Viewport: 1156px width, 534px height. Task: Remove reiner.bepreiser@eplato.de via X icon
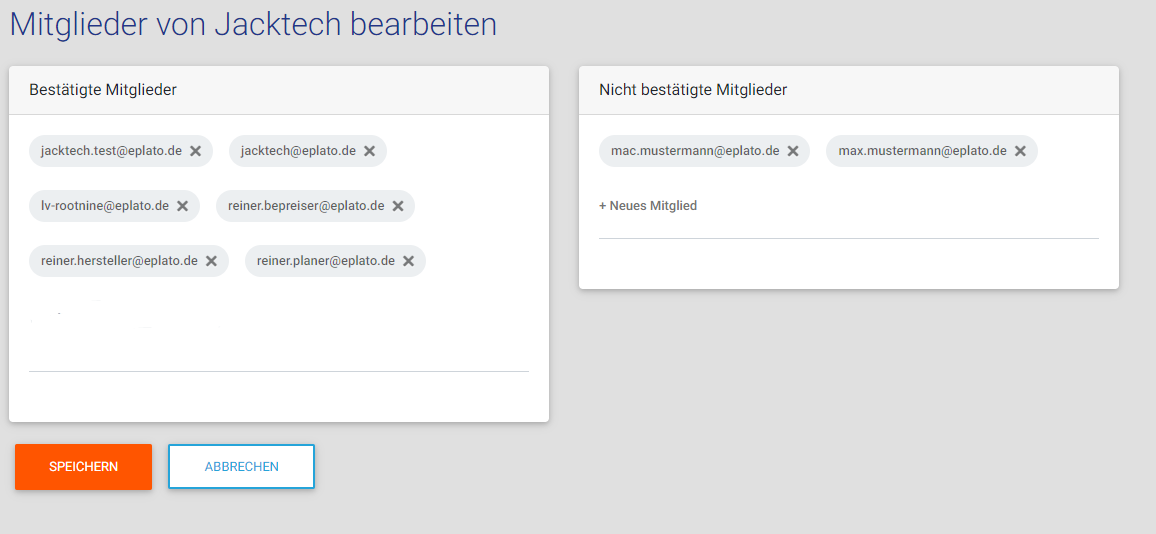[398, 206]
